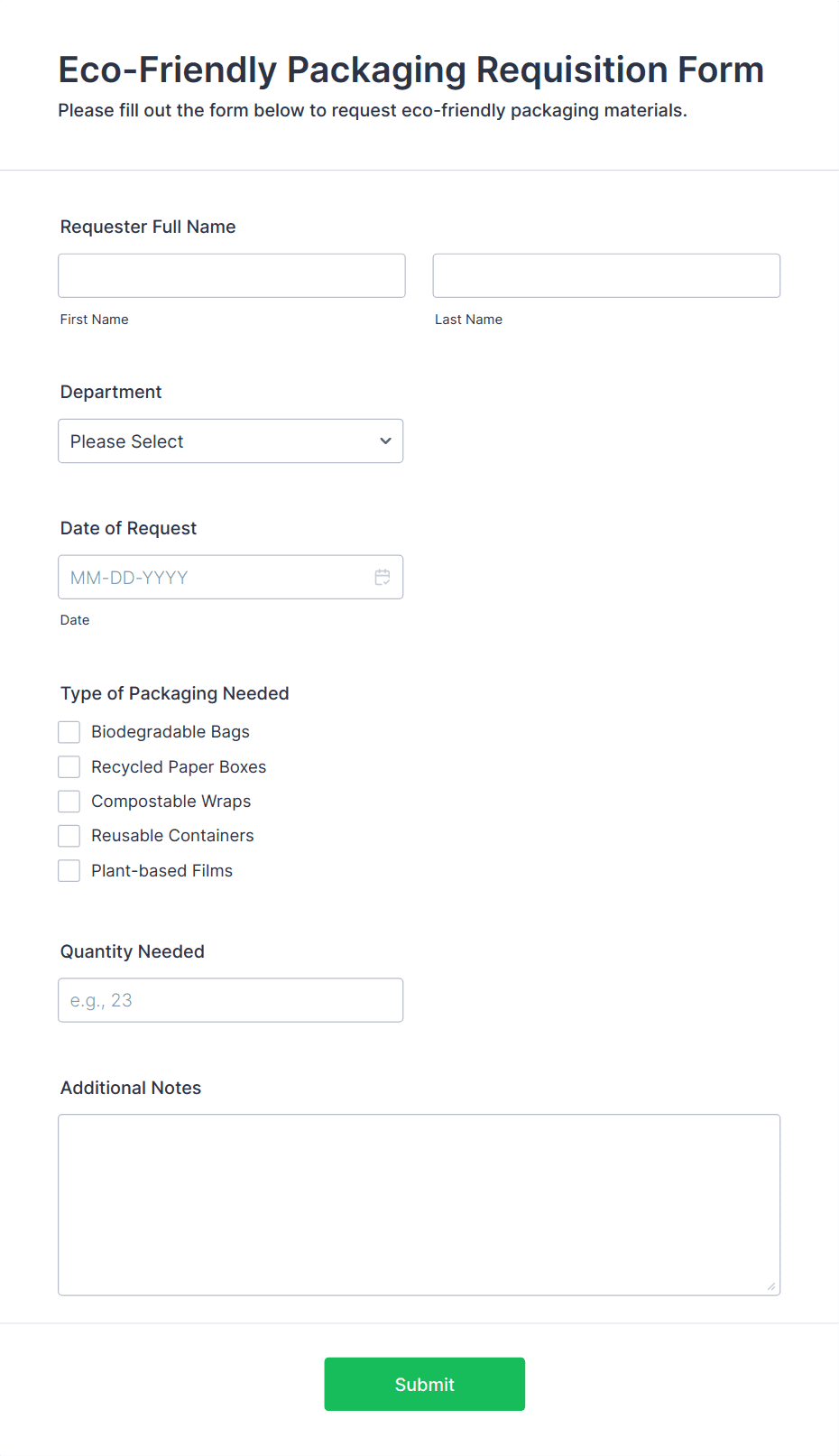Image resolution: width=839 pixels, height=1456 pixels.
Task: Click the 'Recycled Paper Boxes' label text
Action: point(179,767)
